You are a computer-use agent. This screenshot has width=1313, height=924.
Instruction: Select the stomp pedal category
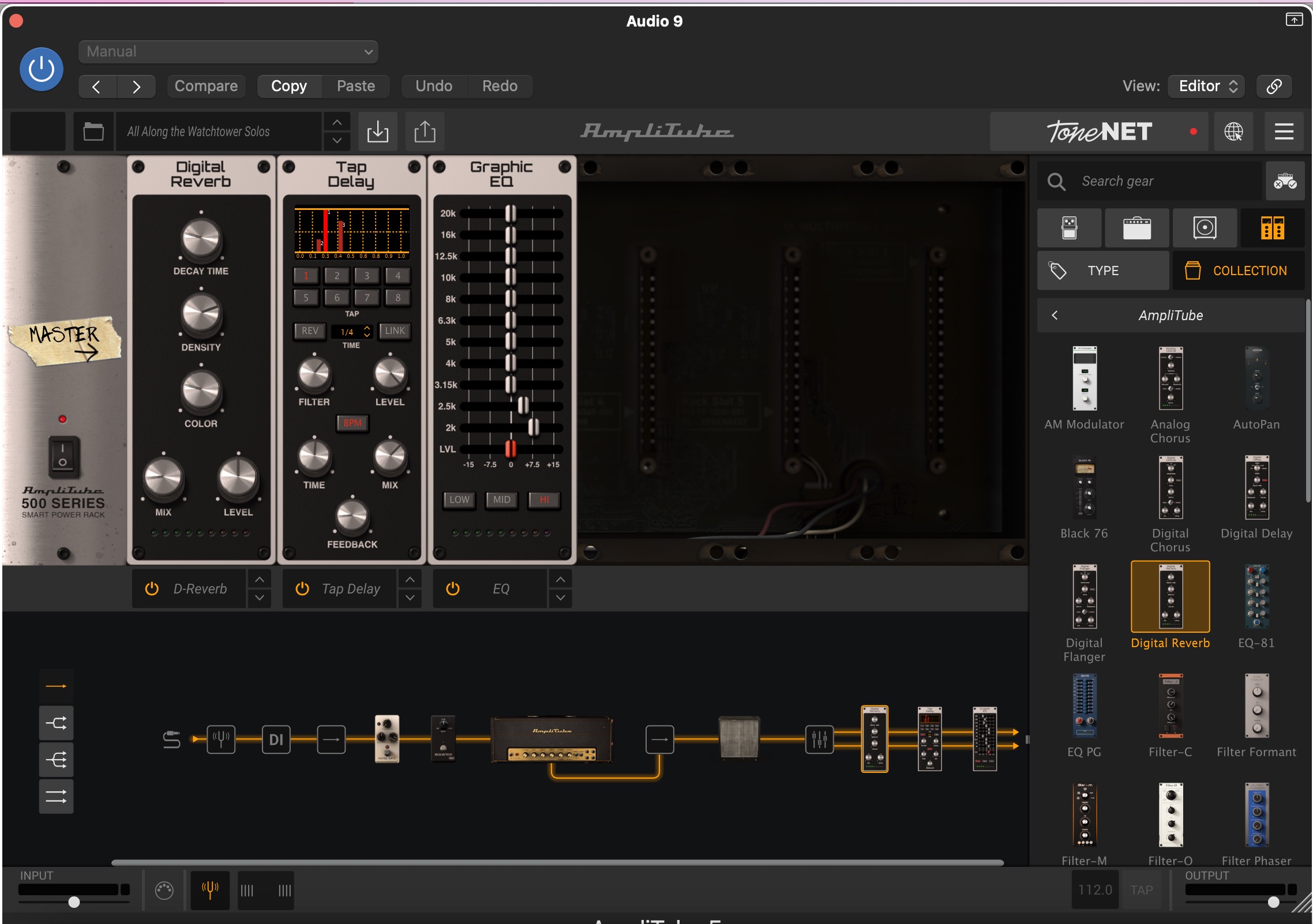[x=1070, y=228]
